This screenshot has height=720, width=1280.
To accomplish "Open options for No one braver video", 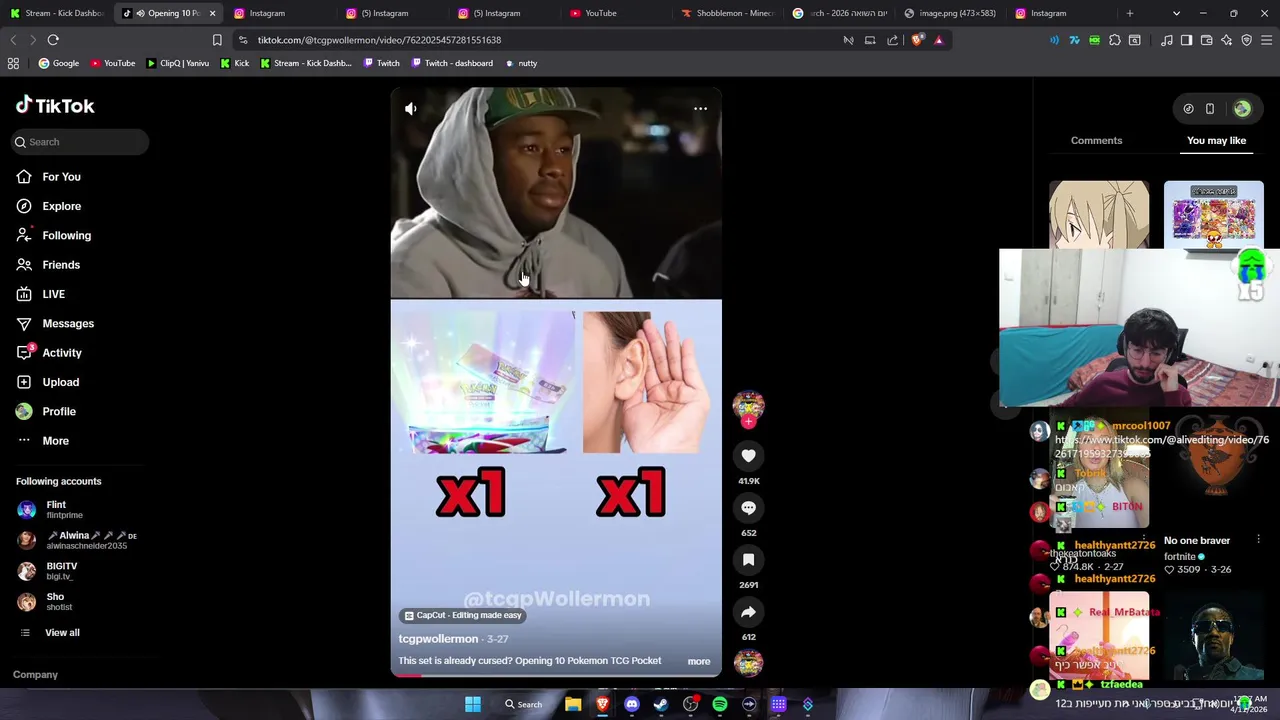I will point(1258,540).
